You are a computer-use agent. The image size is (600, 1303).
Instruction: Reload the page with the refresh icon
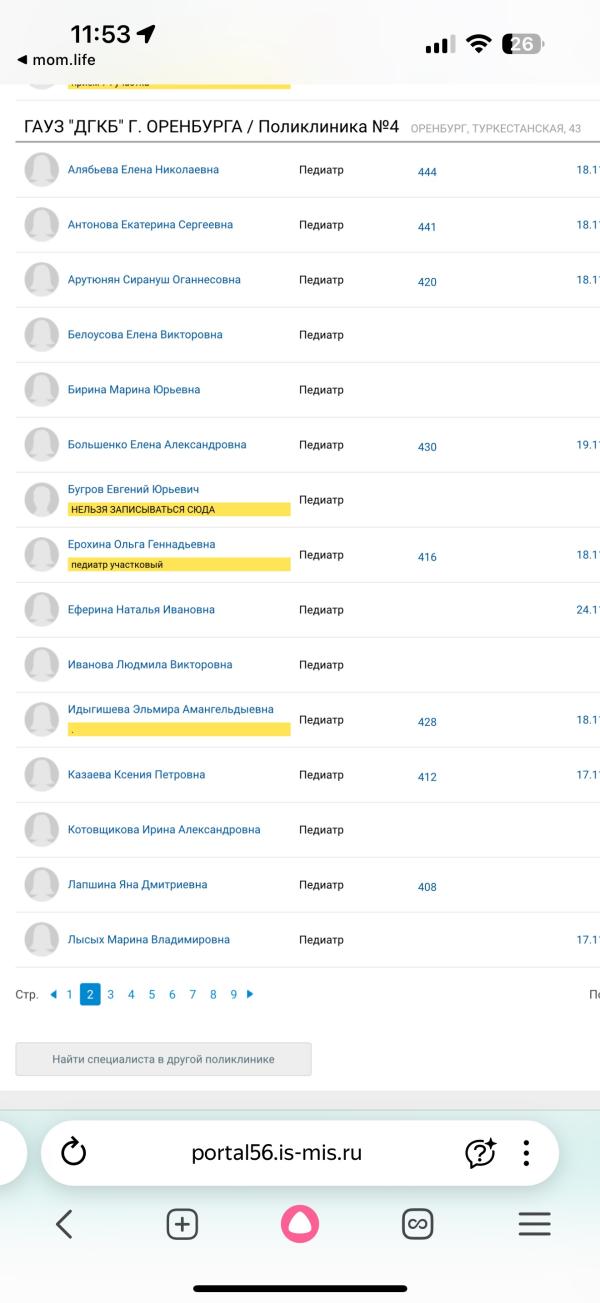[74, 1153]
